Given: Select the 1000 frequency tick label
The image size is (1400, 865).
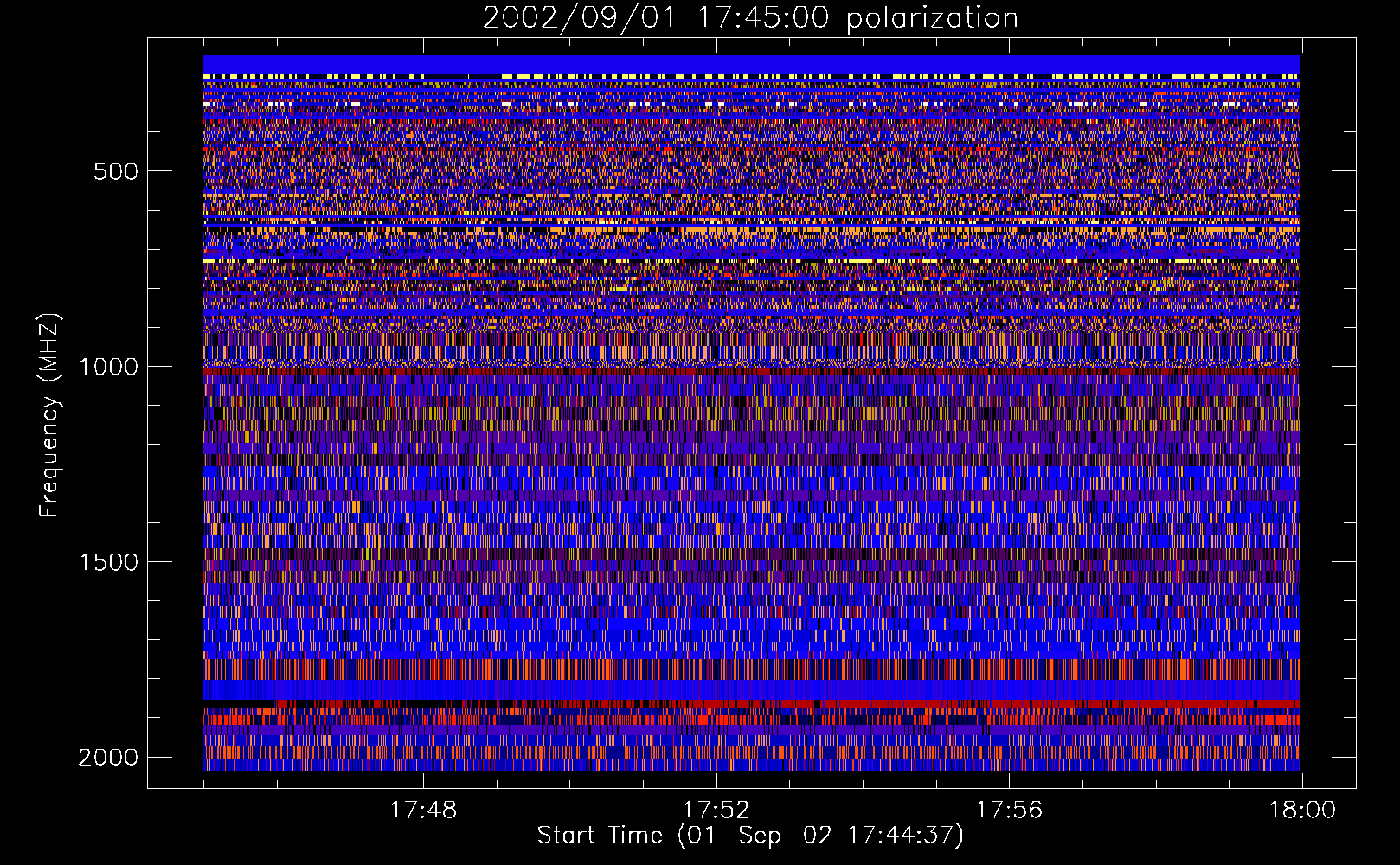Looking at the screenshot, I should click(x=108, y=367).
